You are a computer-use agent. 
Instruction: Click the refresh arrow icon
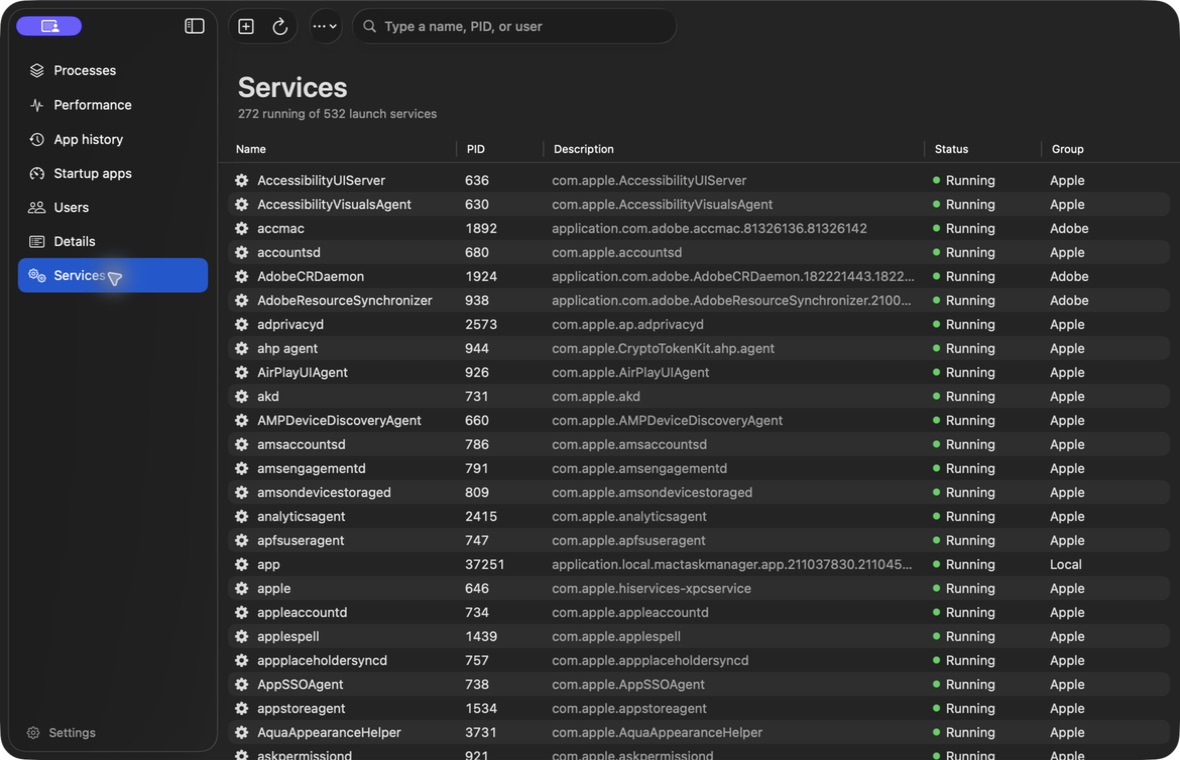coord(279,26)
